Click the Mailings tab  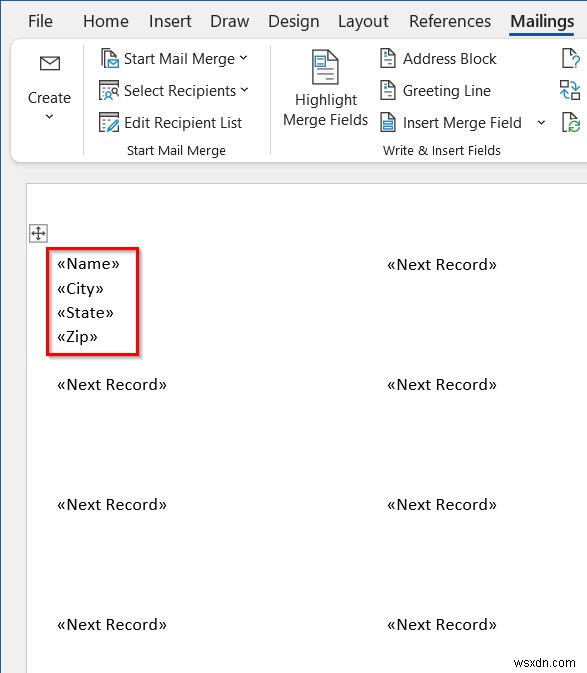point(542,21)
